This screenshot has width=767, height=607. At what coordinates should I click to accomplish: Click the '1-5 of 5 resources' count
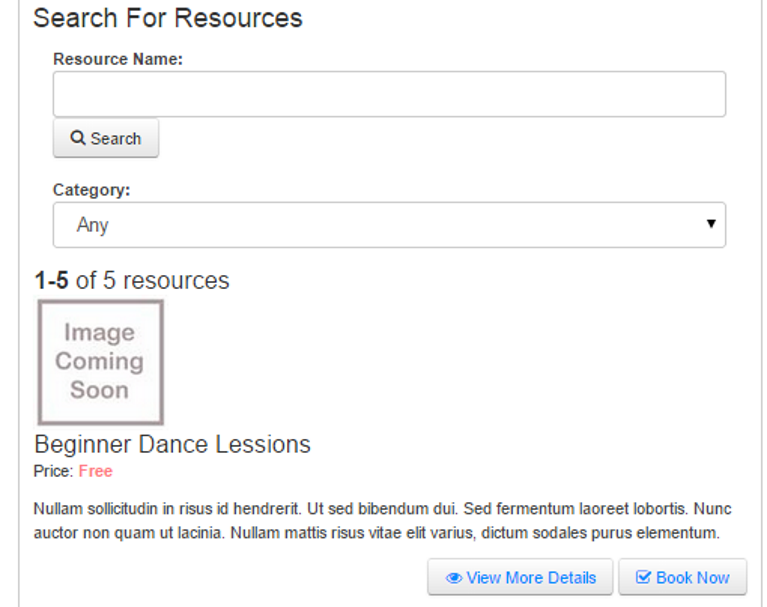coord(132,281)
